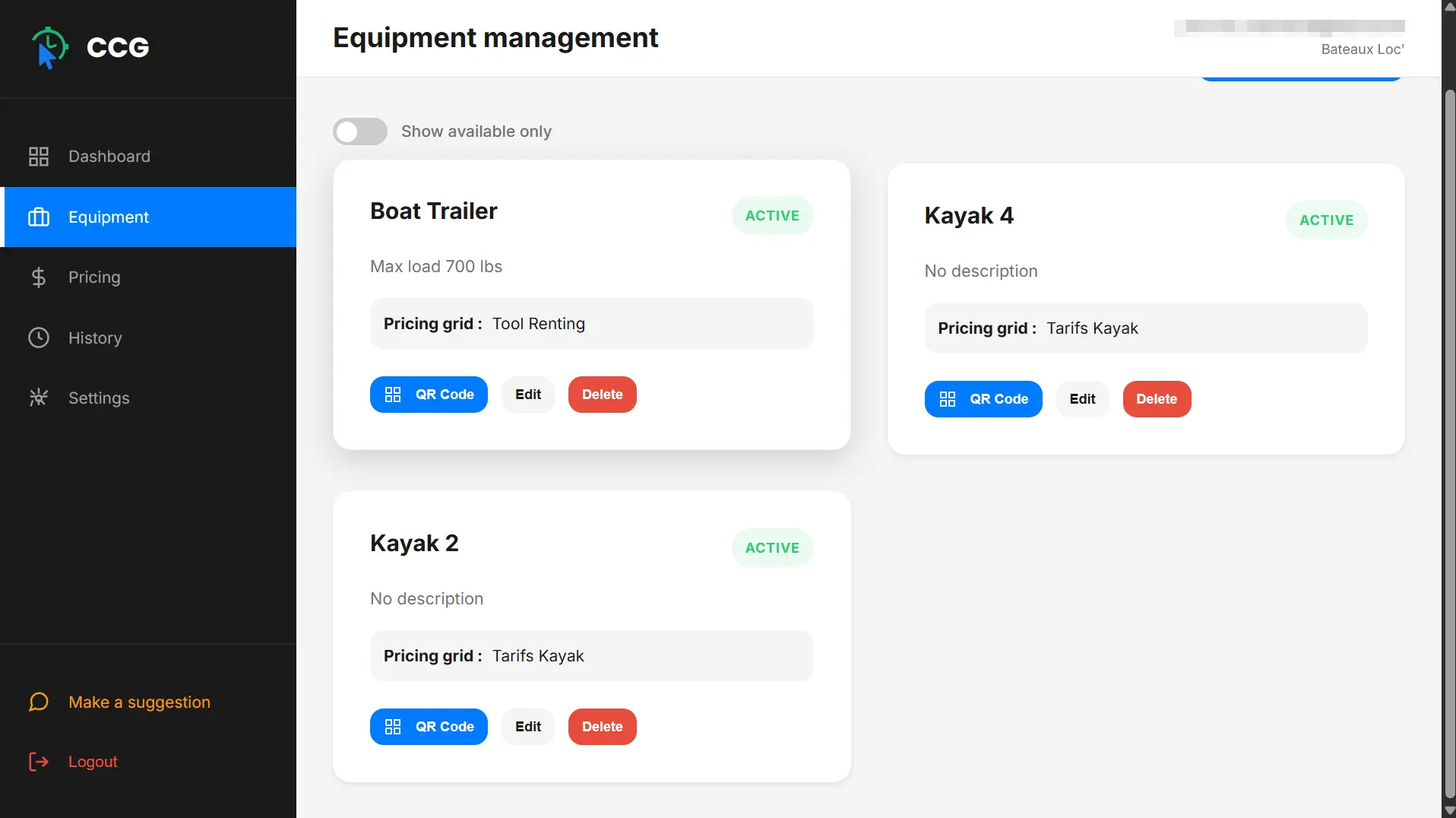Toggle Show available only switch

pos(360,132)
